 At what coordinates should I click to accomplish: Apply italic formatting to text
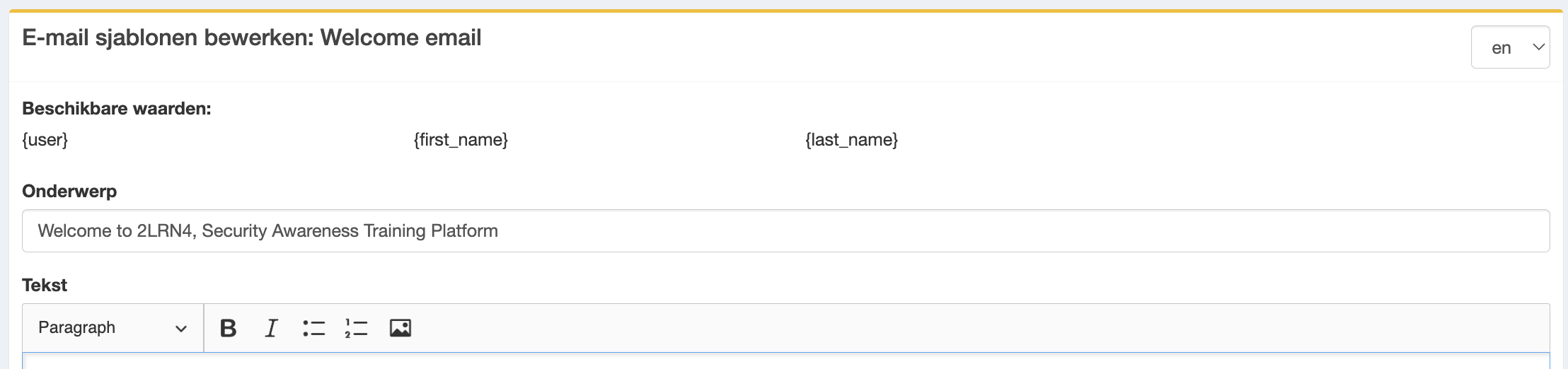tap(271, 328)
